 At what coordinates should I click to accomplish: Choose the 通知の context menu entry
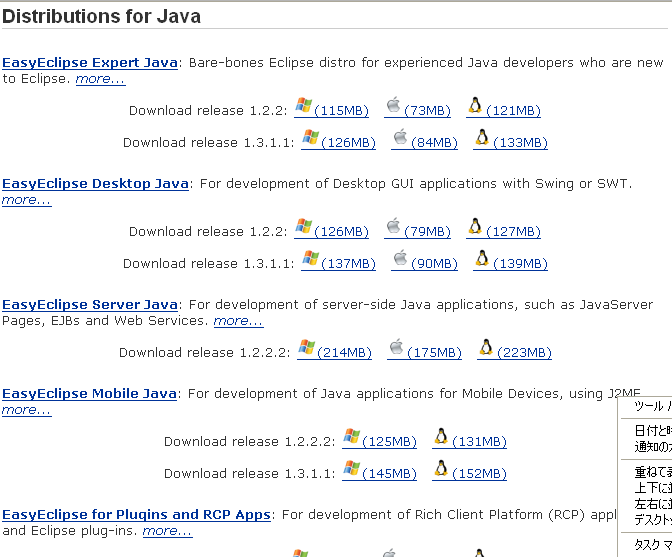[x=653, y=446]
